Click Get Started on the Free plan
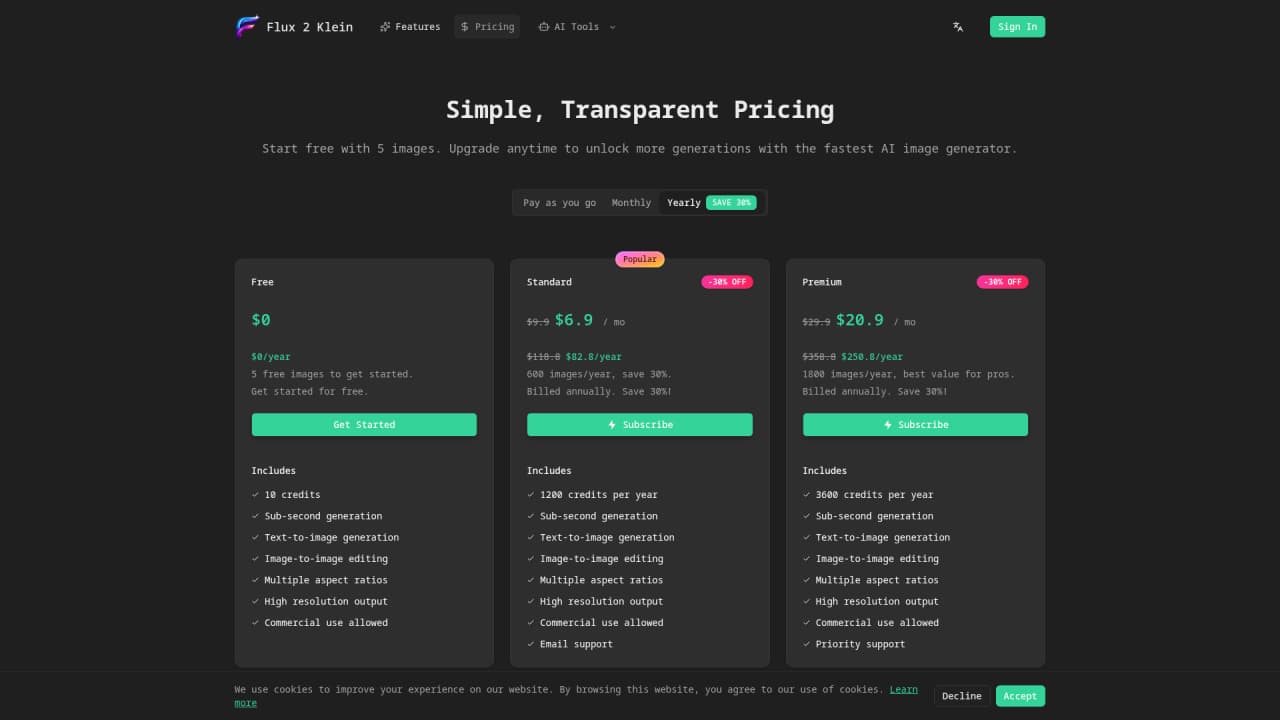This screenshot has width=1280, height=720. coord(364,425)
